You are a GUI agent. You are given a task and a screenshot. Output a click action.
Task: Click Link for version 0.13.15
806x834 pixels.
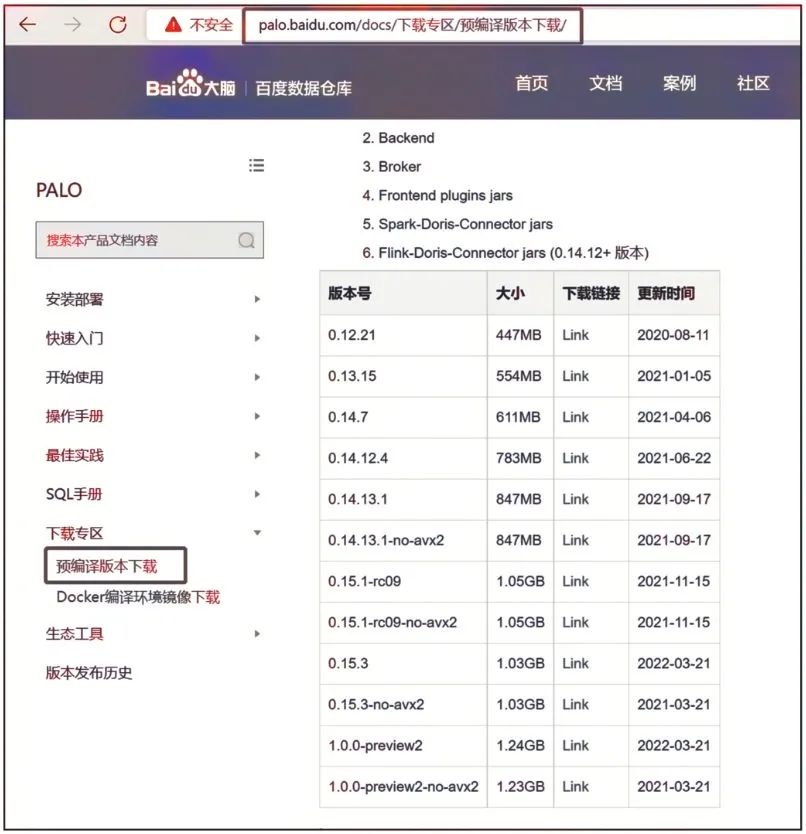coord(576,377)
